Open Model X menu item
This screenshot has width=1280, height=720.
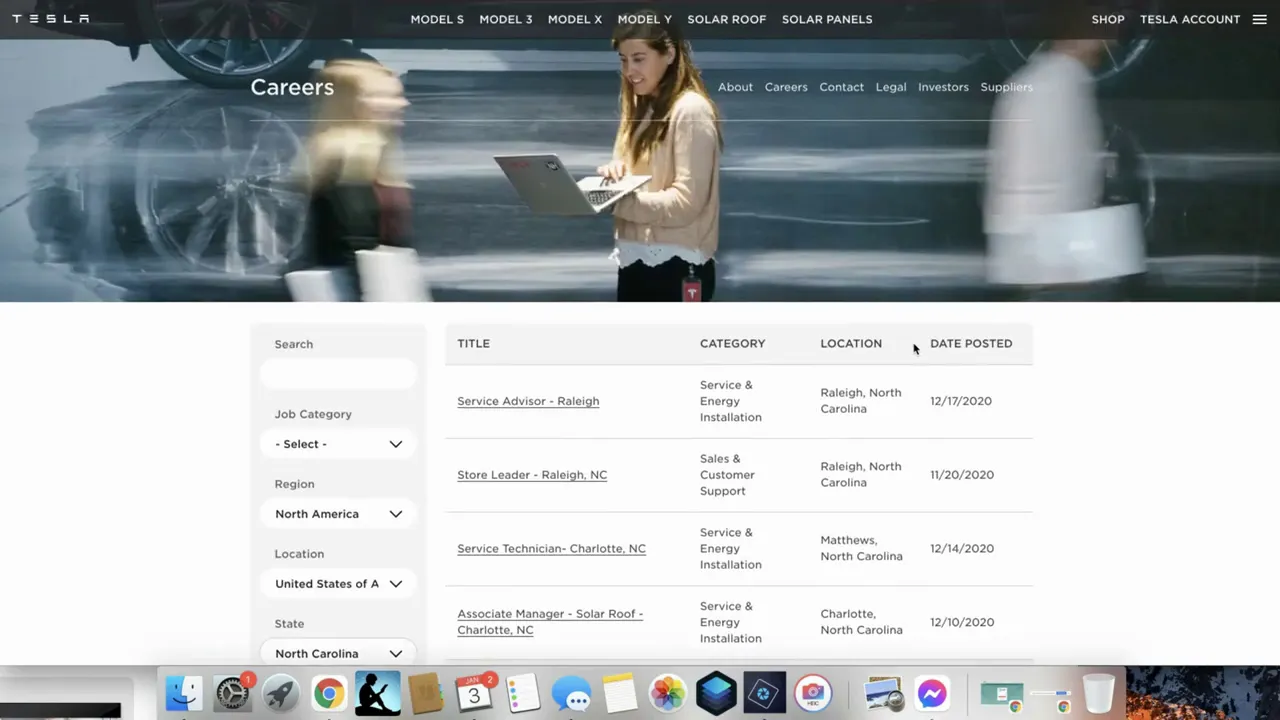575,19
